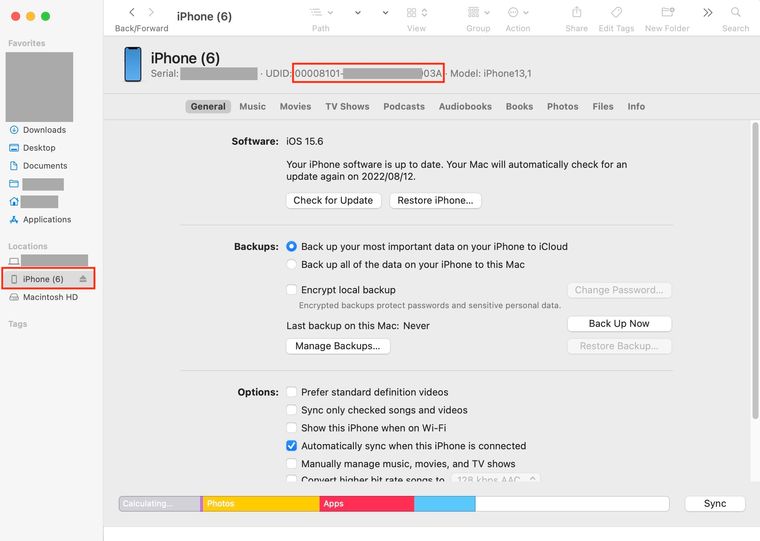760x541 pixels.
Task: Open the Path toolbar icon
Action: tap(316, 13)
